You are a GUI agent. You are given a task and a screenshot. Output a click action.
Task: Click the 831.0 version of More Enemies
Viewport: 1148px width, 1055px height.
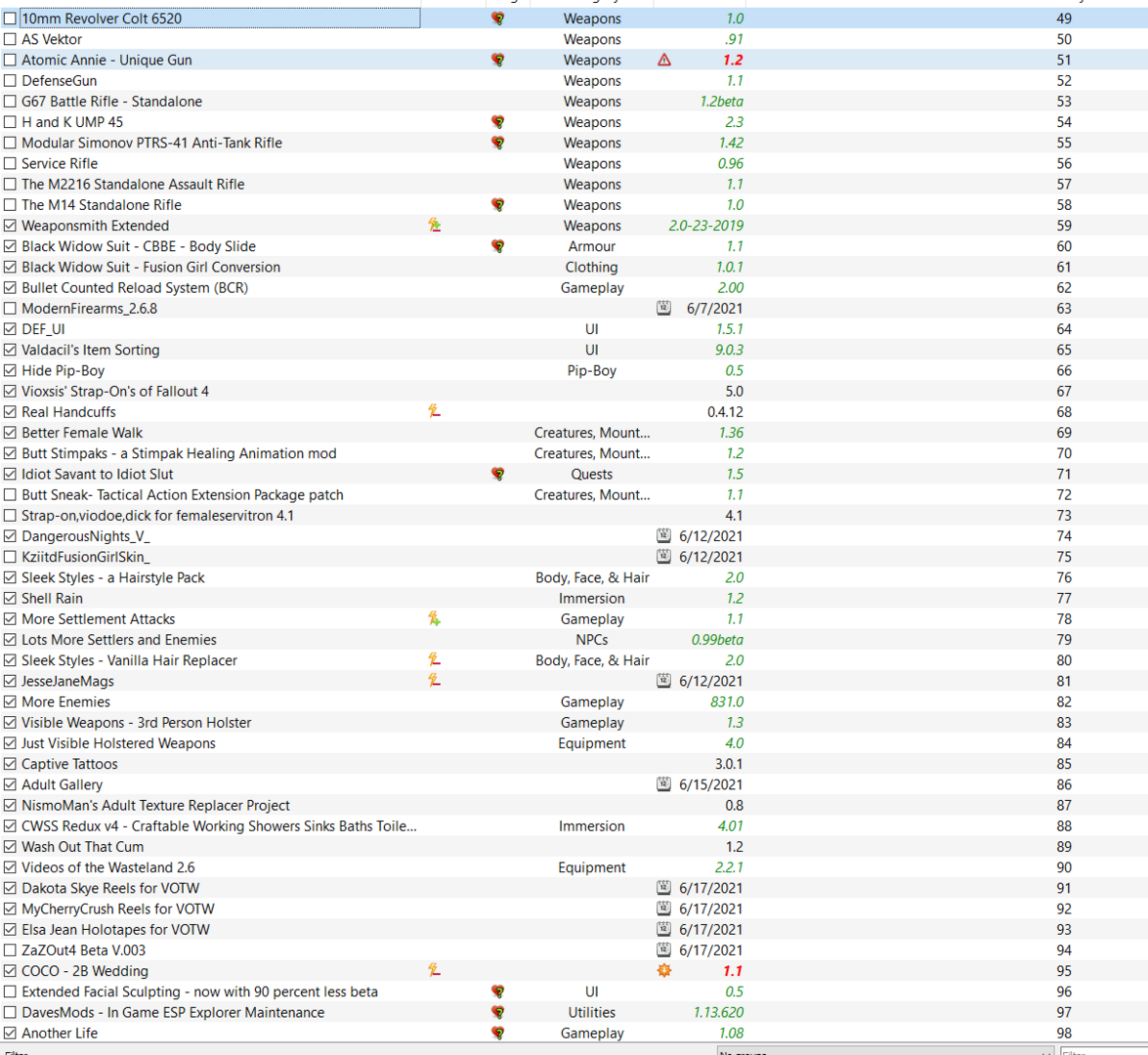click(x=726, y=702)
